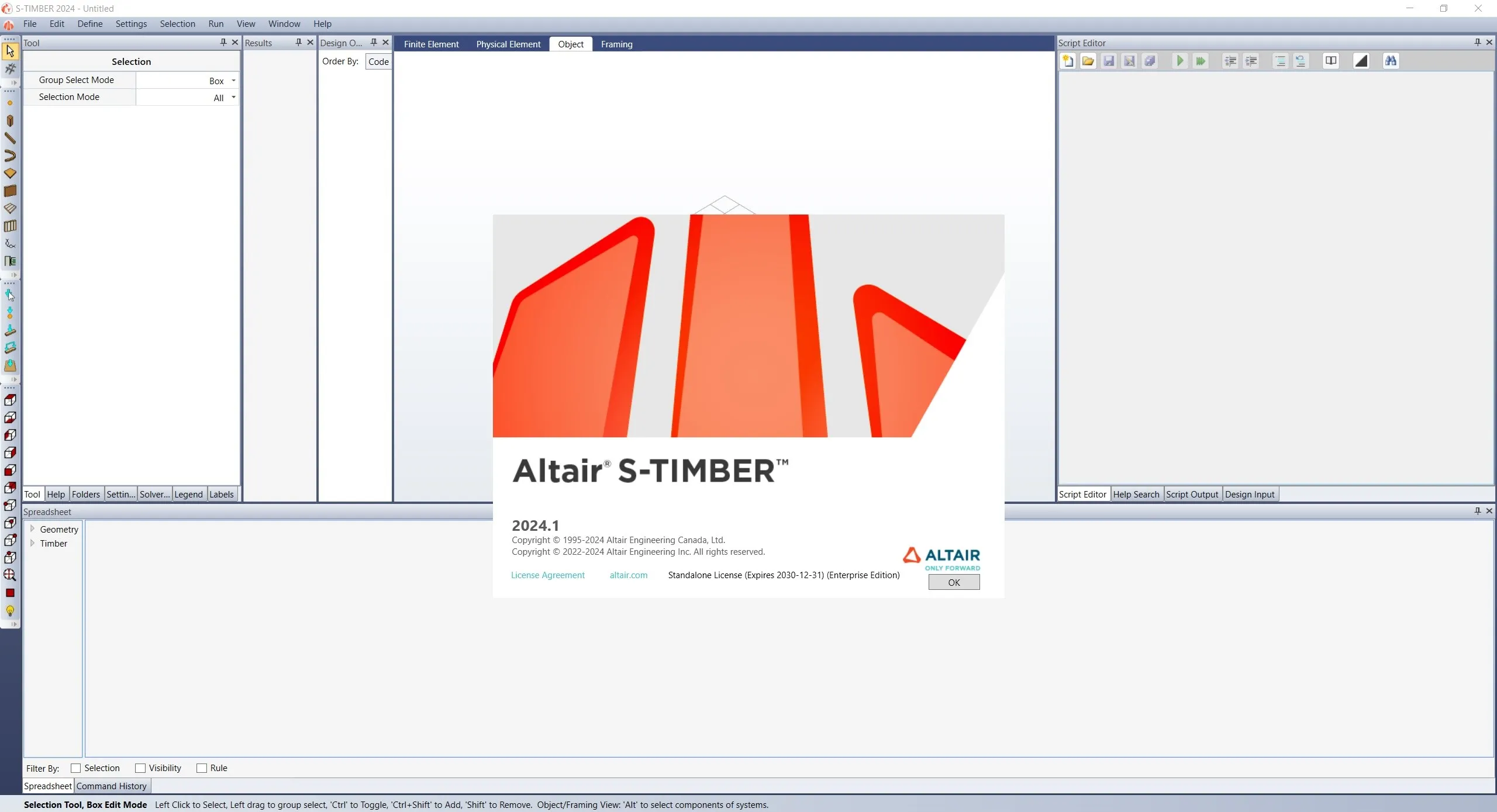Viewport: 1497px width, 812px height.
Task: Switch to front-face red cube view
Action: [10, 471]
